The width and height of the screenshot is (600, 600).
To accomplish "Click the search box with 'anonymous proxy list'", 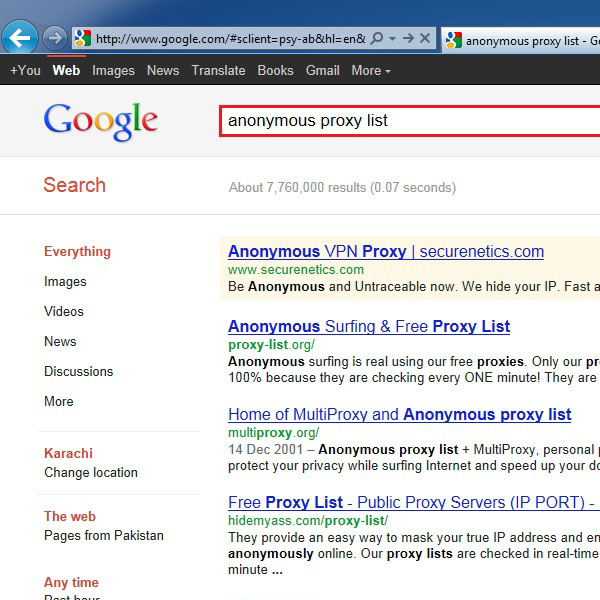I will point(409,121).
